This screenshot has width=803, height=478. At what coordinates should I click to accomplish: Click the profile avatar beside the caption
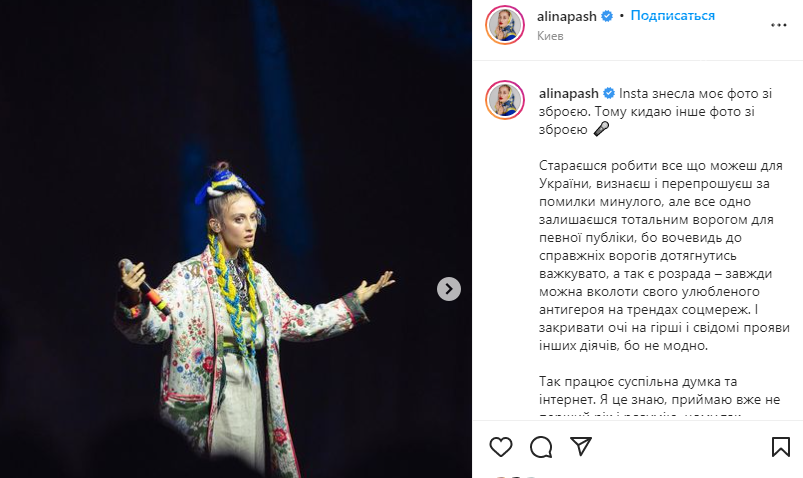(x=505, y=100)
